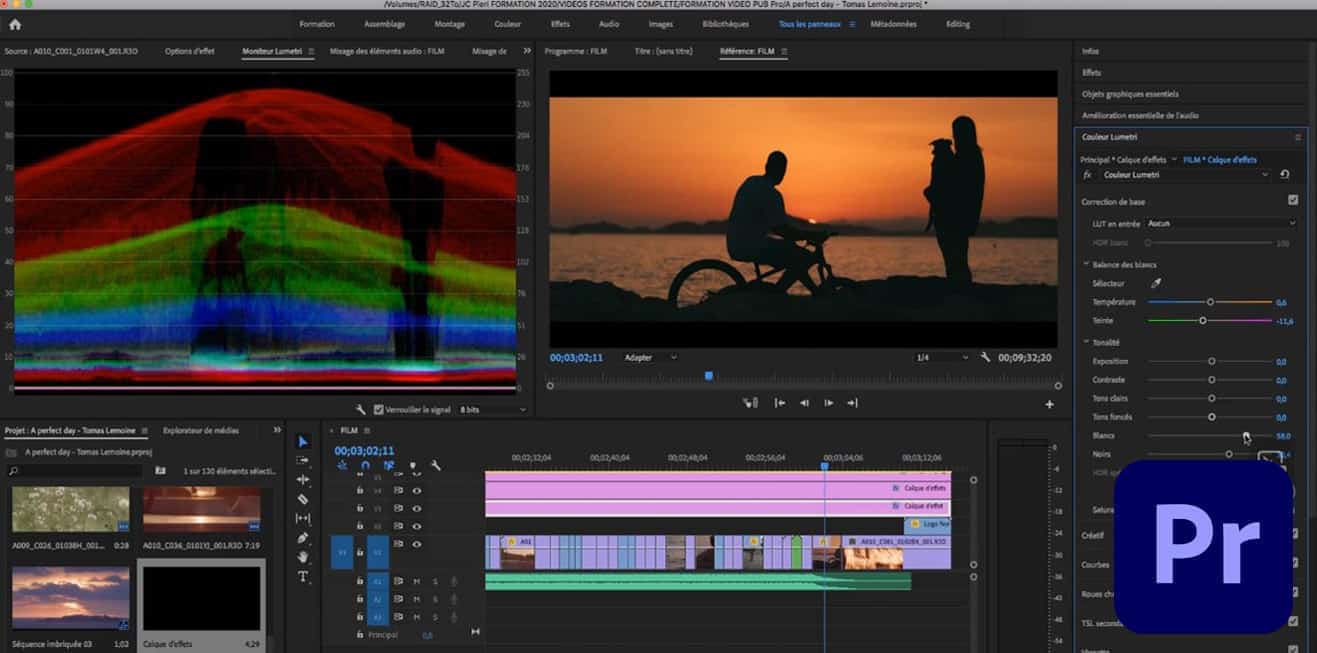Open the timeline wrench settings icon
This screenshot has height=653, width=1317.
pyautogui.click(x=436, y=464)
